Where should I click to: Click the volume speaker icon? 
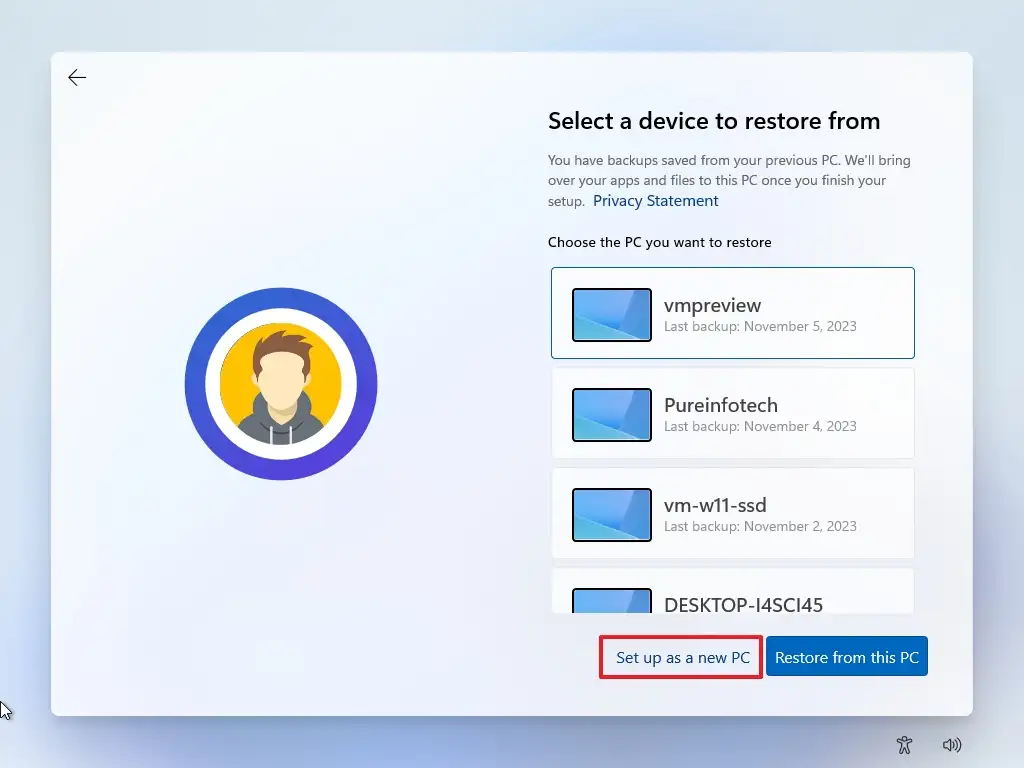(x=952, y=744)
